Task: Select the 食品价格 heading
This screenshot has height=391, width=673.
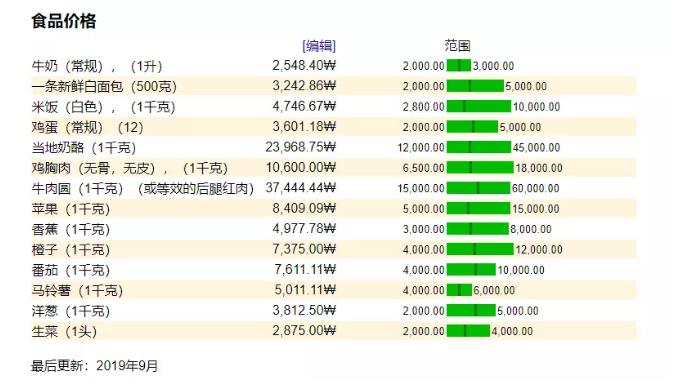Action: (64, 21)
